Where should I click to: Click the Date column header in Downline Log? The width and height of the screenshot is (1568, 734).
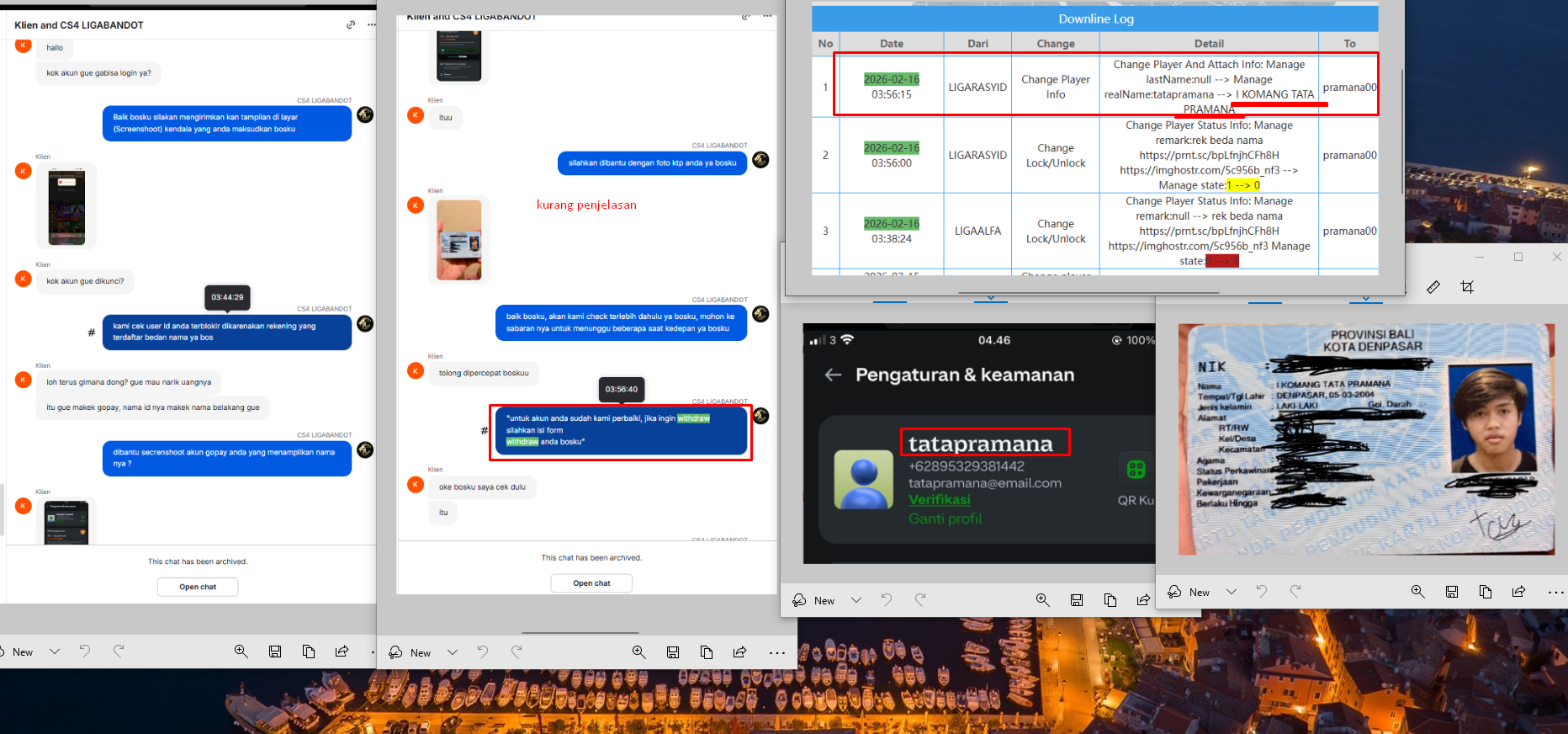point(892,44)
